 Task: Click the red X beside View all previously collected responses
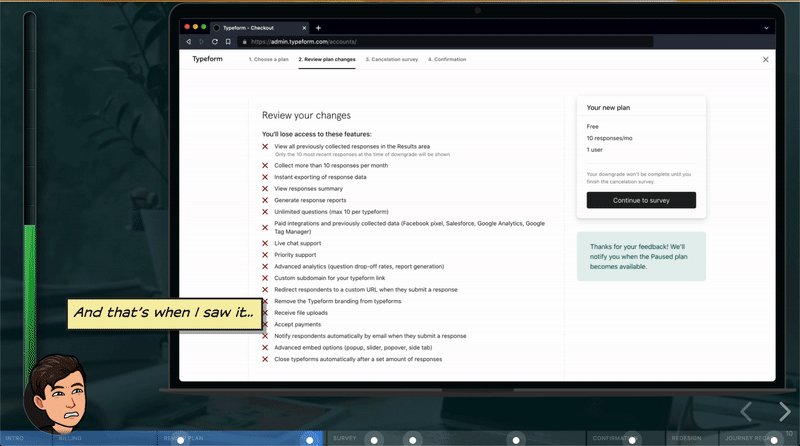265,146
